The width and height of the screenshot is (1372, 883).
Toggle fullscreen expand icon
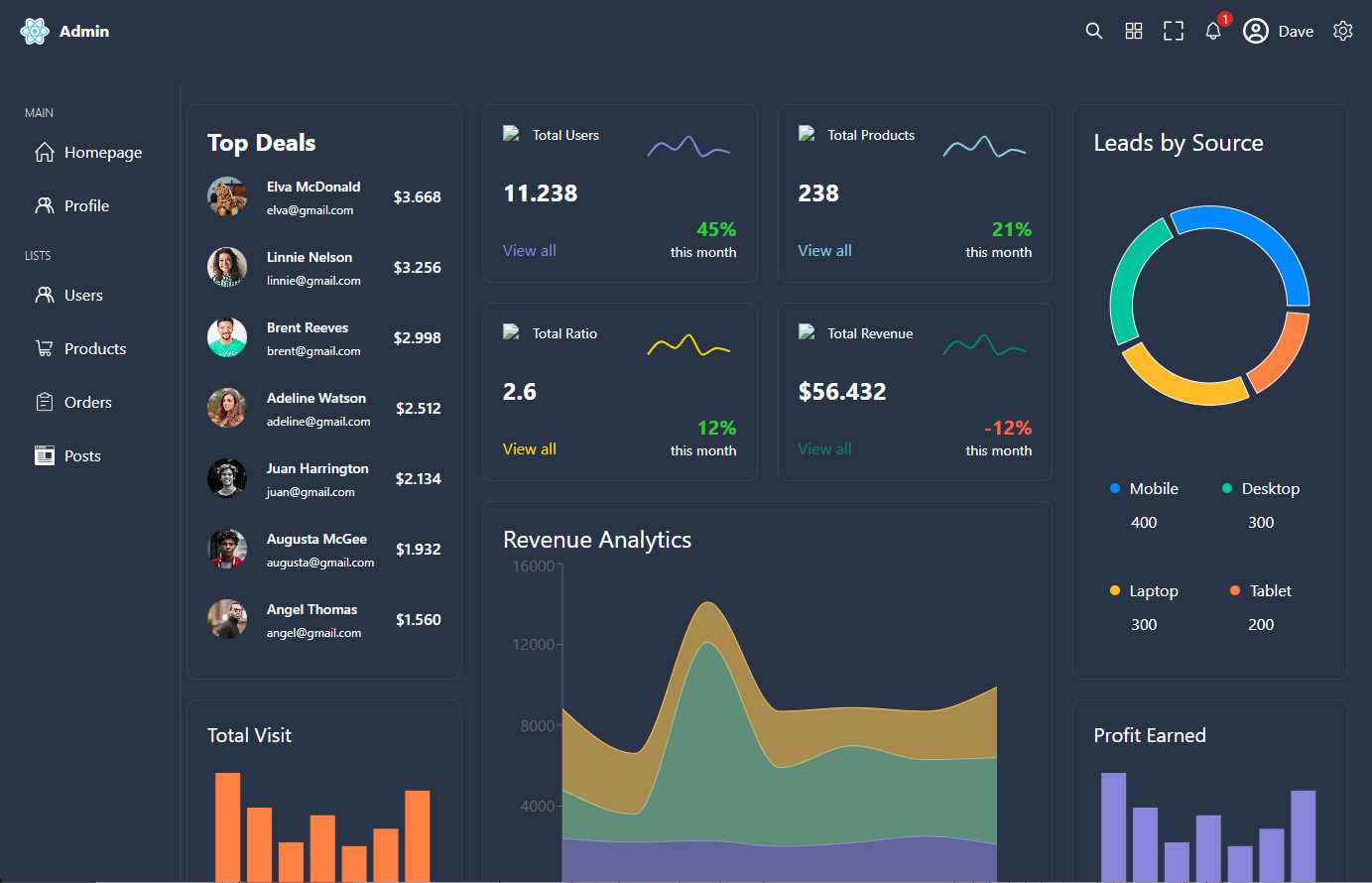1174,31
